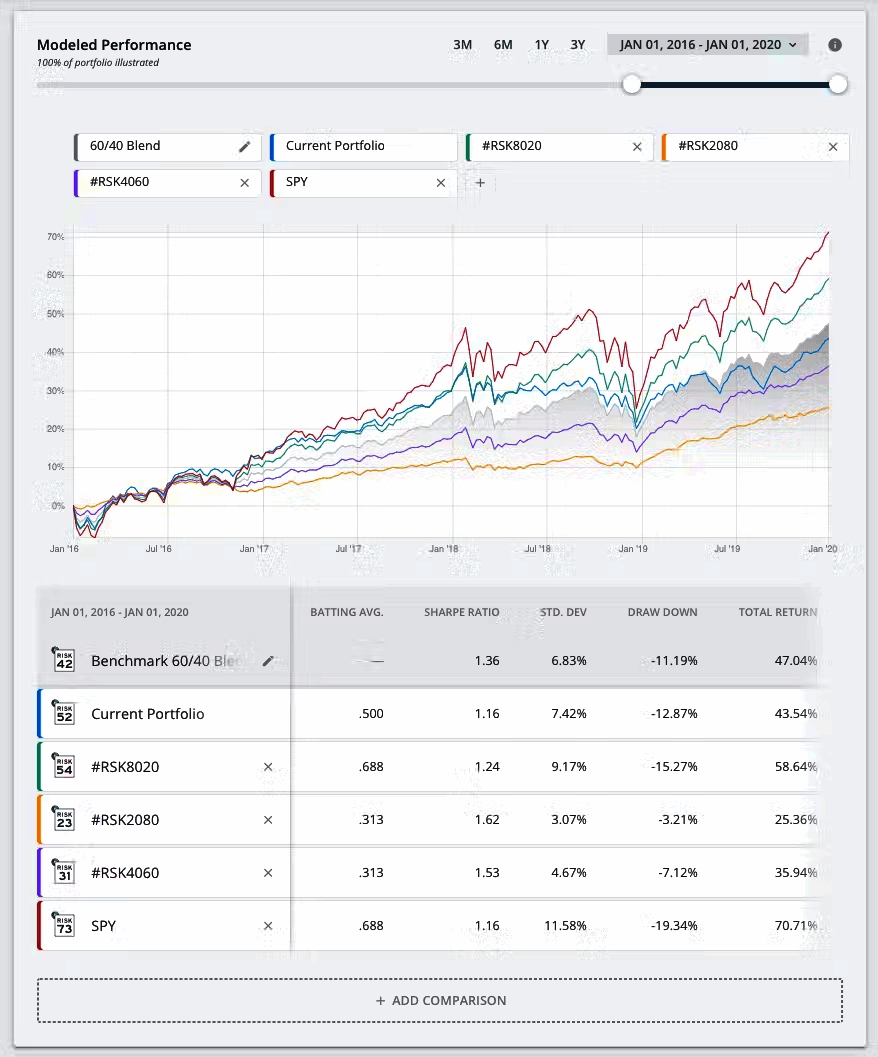Viewport: 878px width, 1057px height.
Task: Delete the SPY row from the table
Action: click(x=267, y=925)
